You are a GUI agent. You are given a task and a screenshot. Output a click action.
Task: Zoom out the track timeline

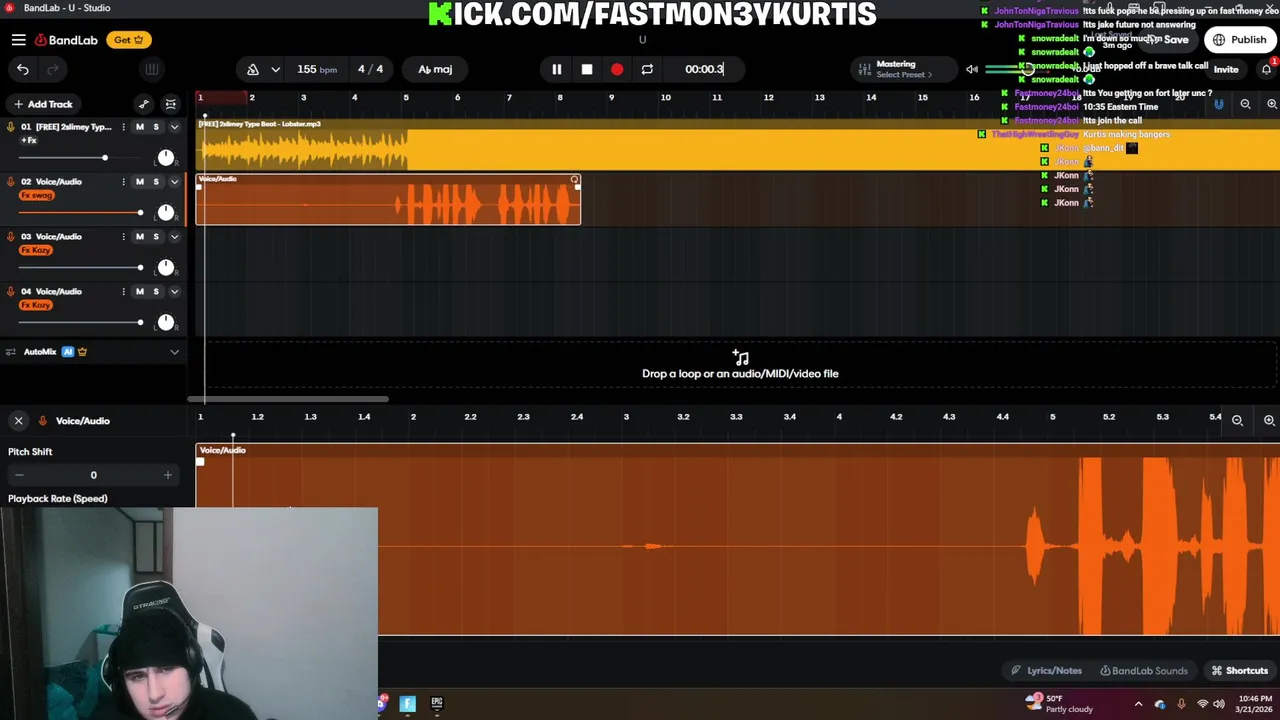click(1245, 104)
